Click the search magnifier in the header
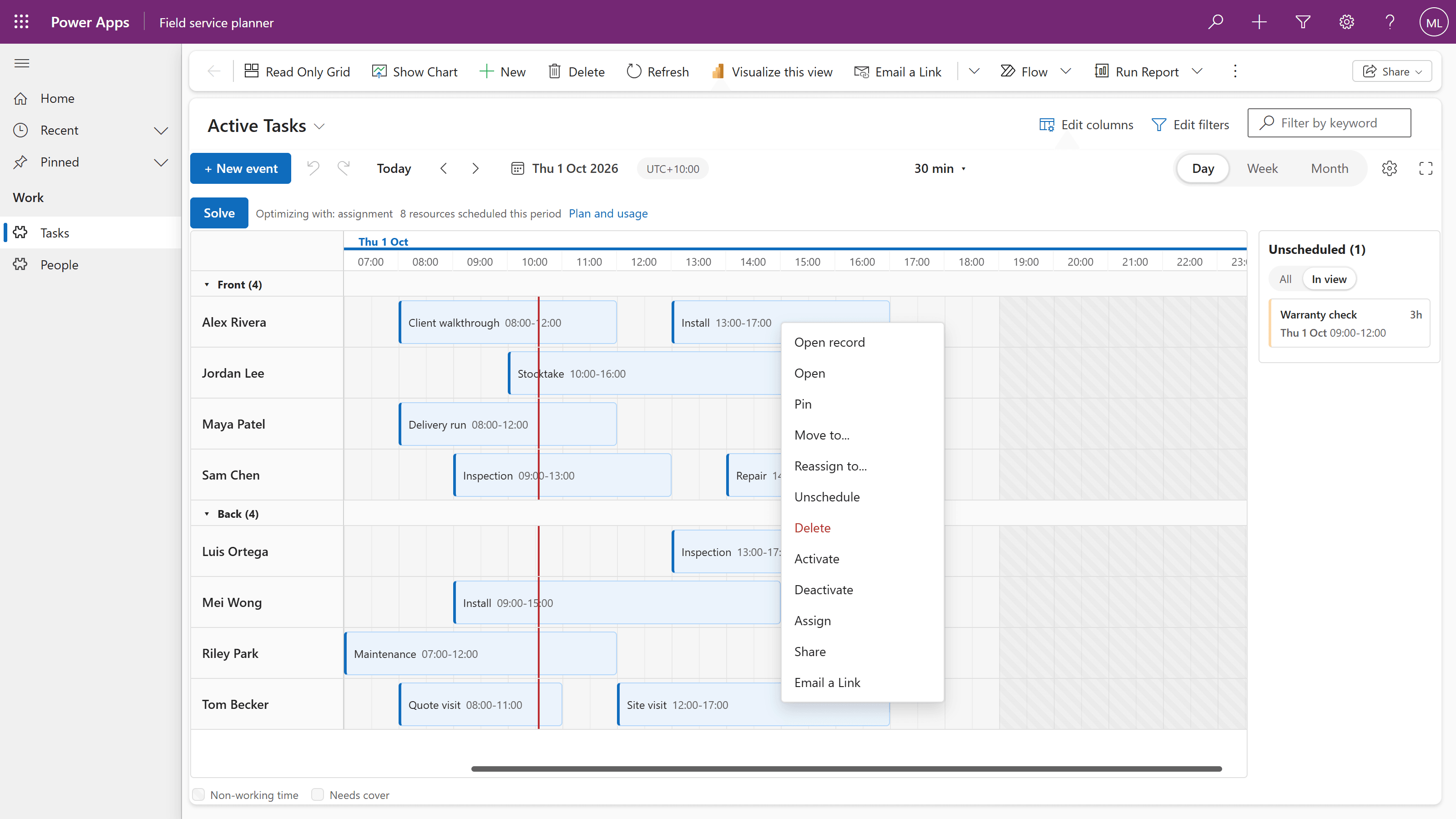This screenshot has width=1456, height=819. pyautogui.click(x=1215, y=22)
